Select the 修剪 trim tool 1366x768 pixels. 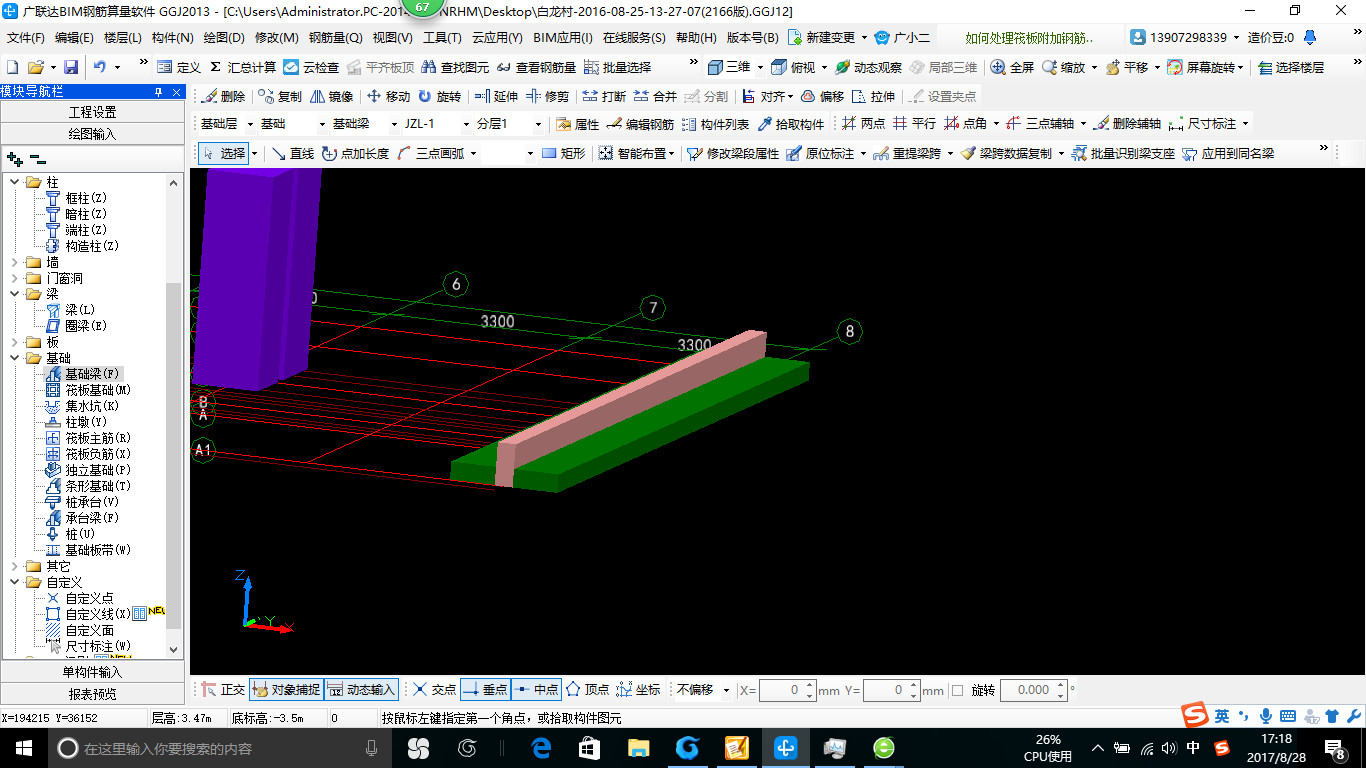547,97
